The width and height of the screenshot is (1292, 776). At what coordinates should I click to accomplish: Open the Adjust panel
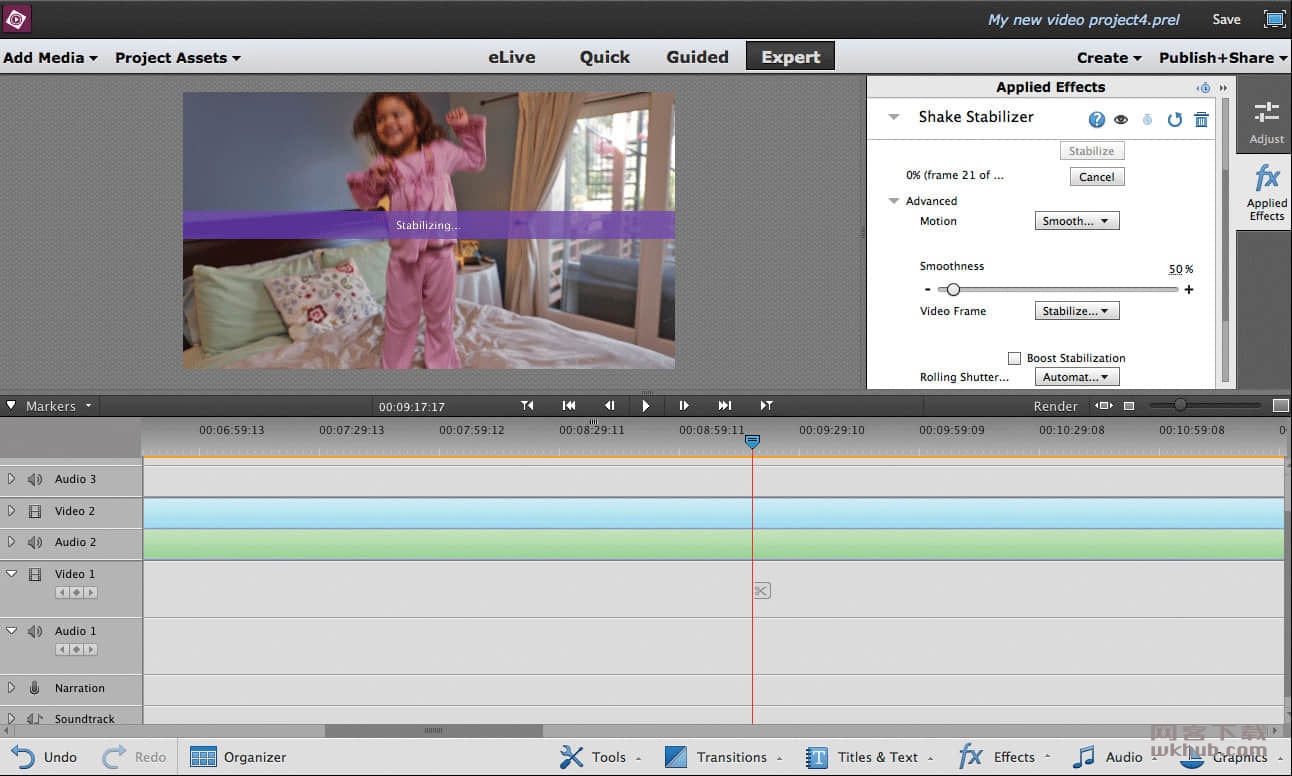click(x=1266, y=121)
